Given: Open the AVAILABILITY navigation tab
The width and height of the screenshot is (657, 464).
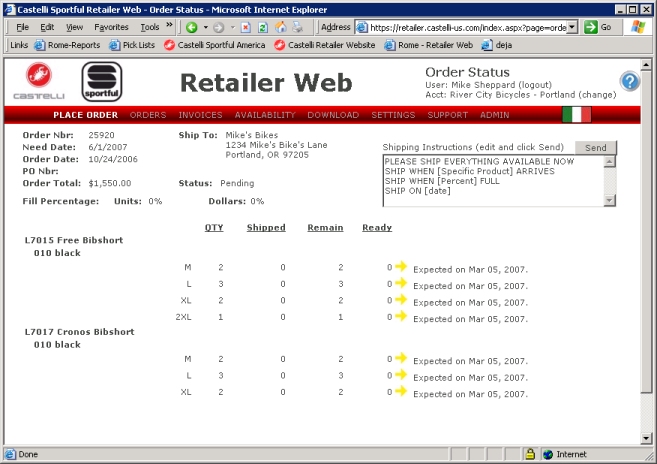Looking at the screenshot, I should [264, 115].
